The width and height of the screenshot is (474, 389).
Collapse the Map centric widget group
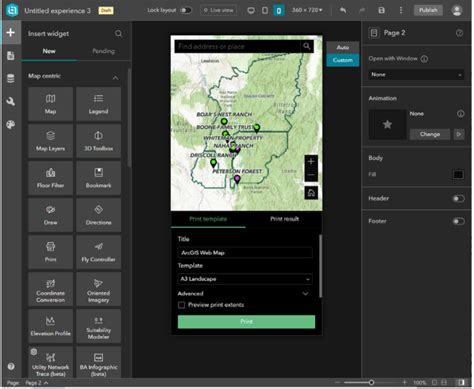tap(115, 77)
